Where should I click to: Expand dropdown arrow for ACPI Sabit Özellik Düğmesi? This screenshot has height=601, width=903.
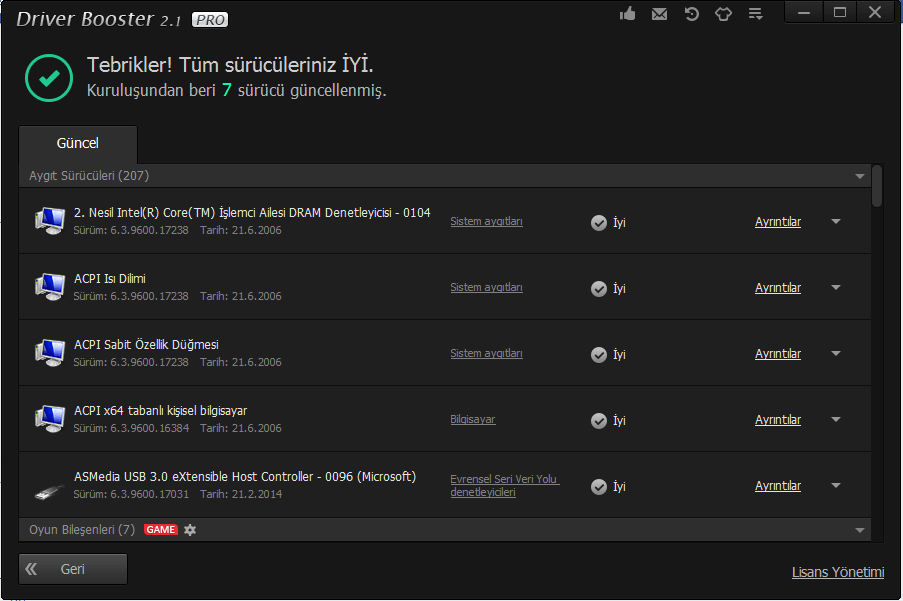[x=836, y=353]
